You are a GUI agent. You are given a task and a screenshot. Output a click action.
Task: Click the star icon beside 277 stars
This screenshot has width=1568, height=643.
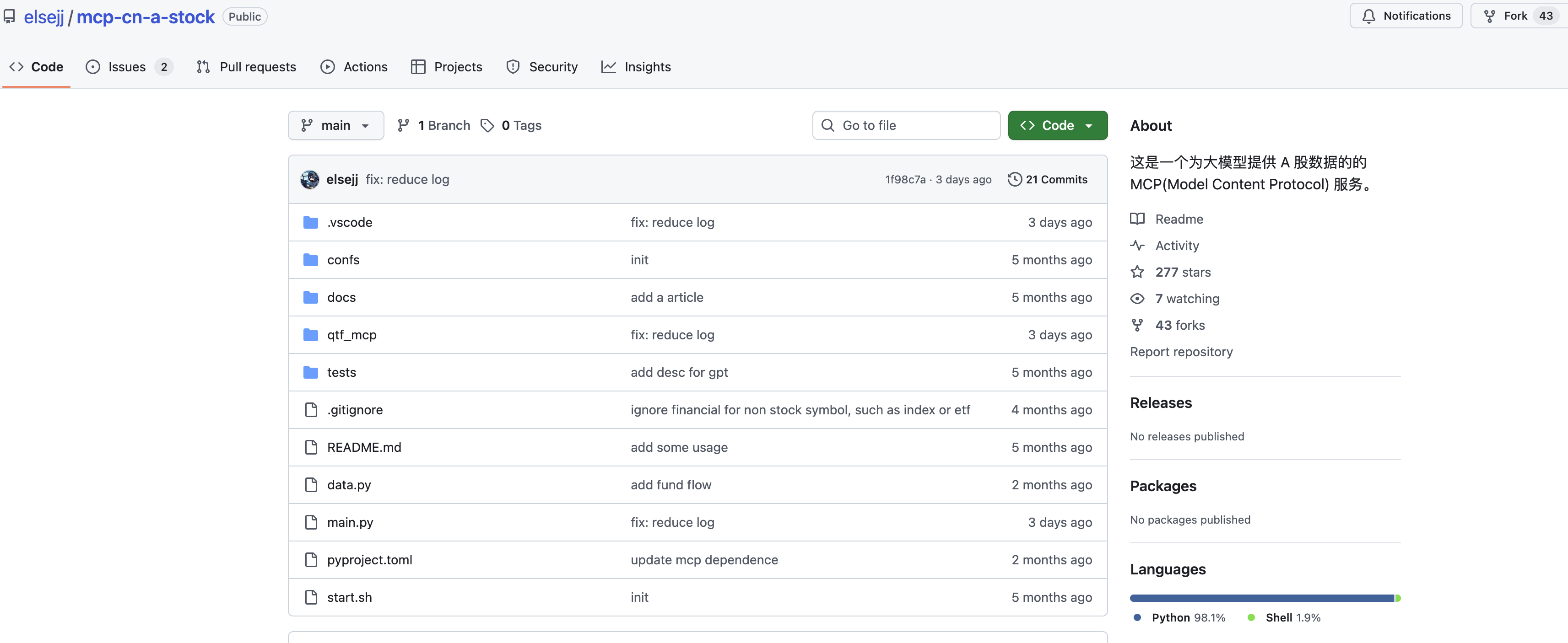(1137, 272)
